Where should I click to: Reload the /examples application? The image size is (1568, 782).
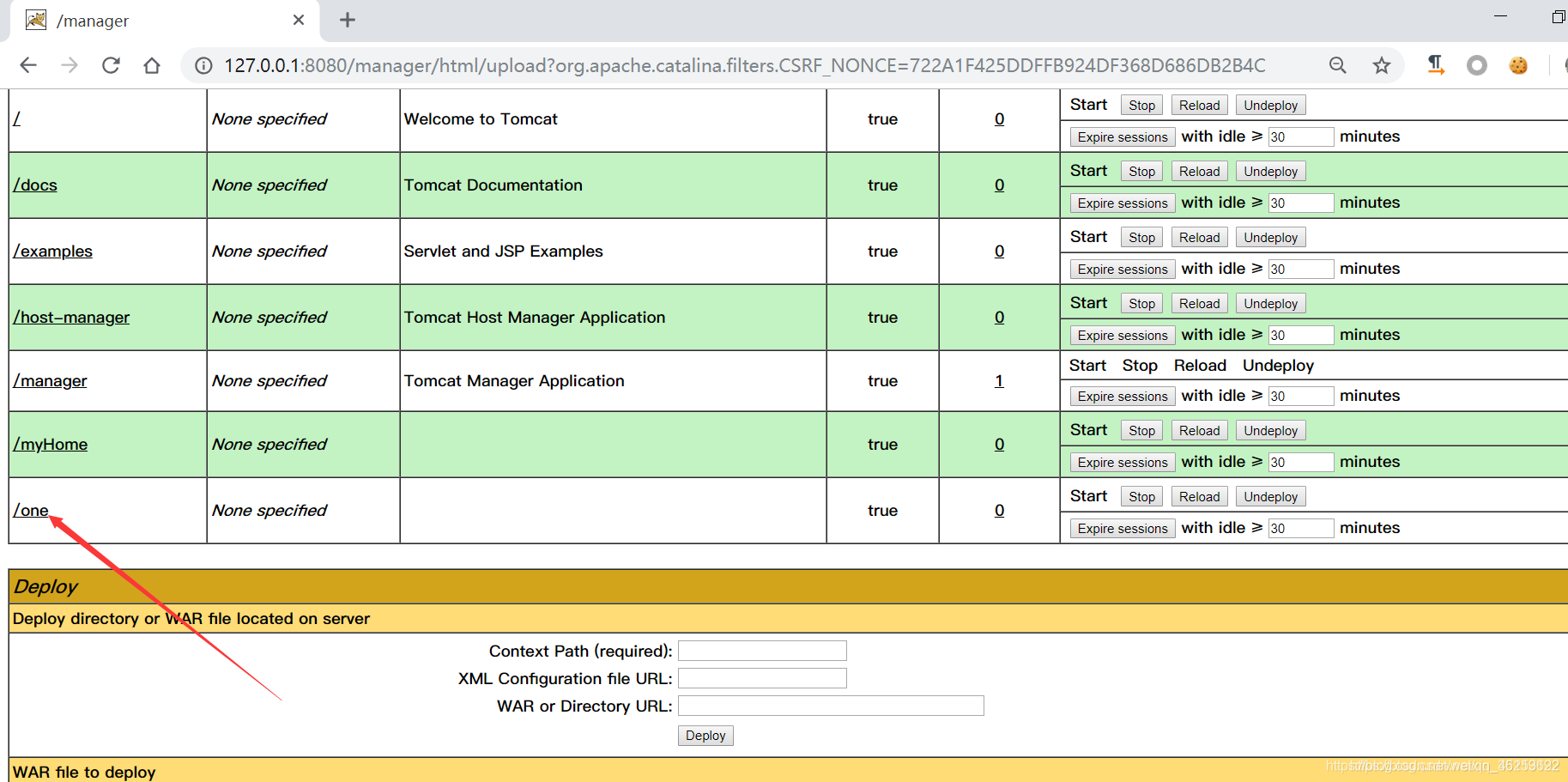pyautogui.click(x=1199, y=238)
